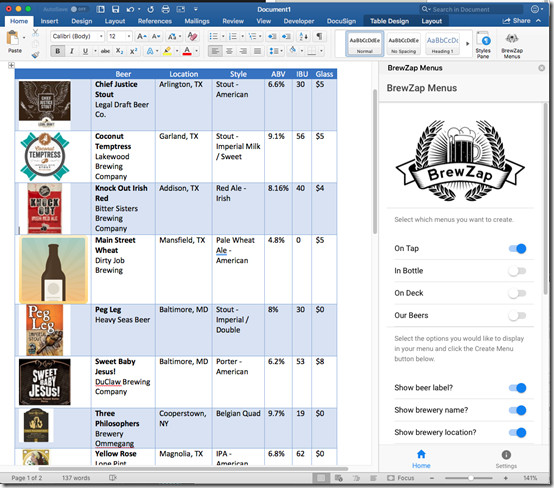Show paragraph marks pilcrow icon

tap(319, 36)
